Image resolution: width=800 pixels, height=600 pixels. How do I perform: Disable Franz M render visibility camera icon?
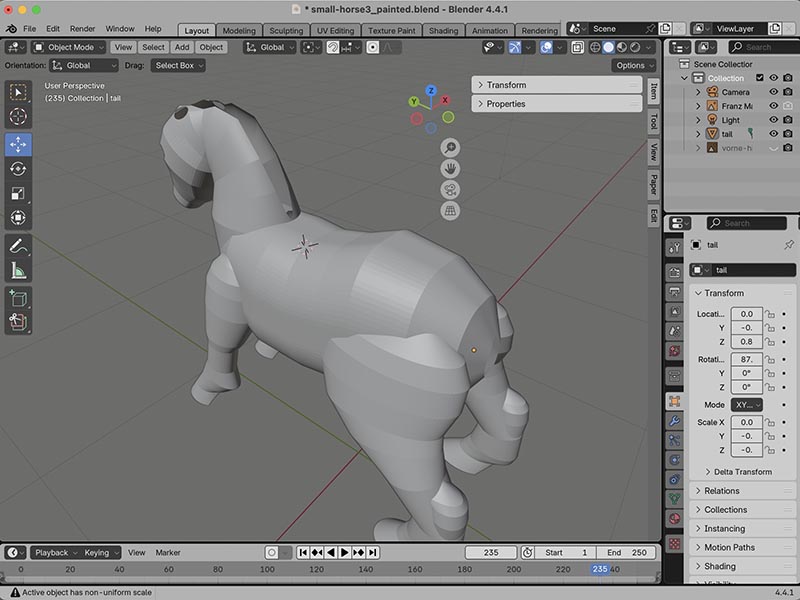point(789,106)
